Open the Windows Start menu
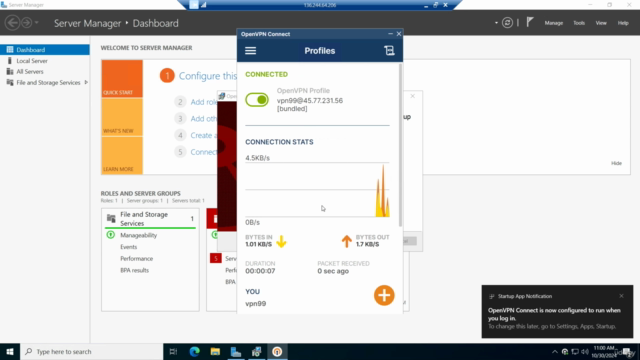The height and width of the screenshot is (360, 640). (x=10, y=351)
